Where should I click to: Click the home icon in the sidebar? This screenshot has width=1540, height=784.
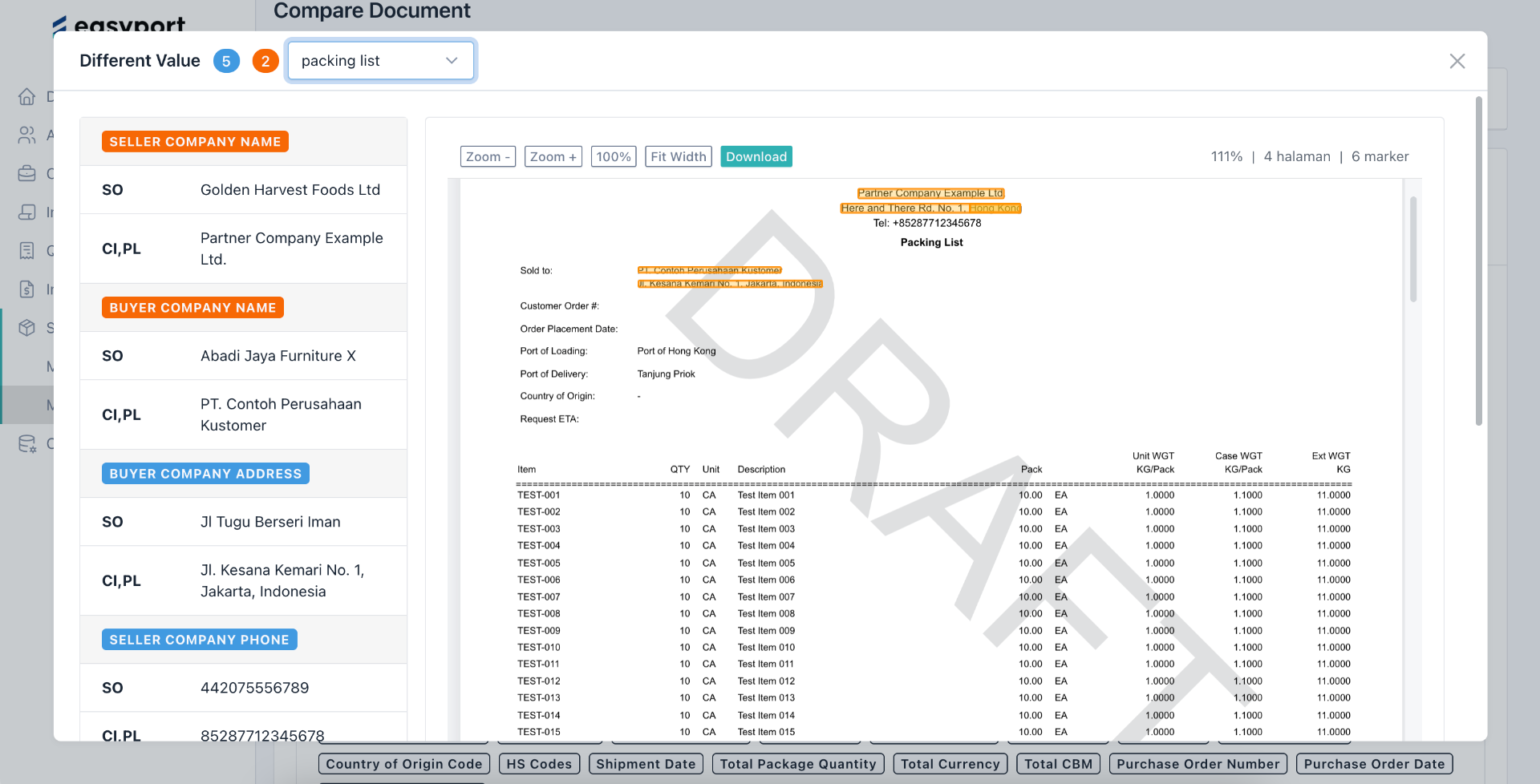point(26,96)
